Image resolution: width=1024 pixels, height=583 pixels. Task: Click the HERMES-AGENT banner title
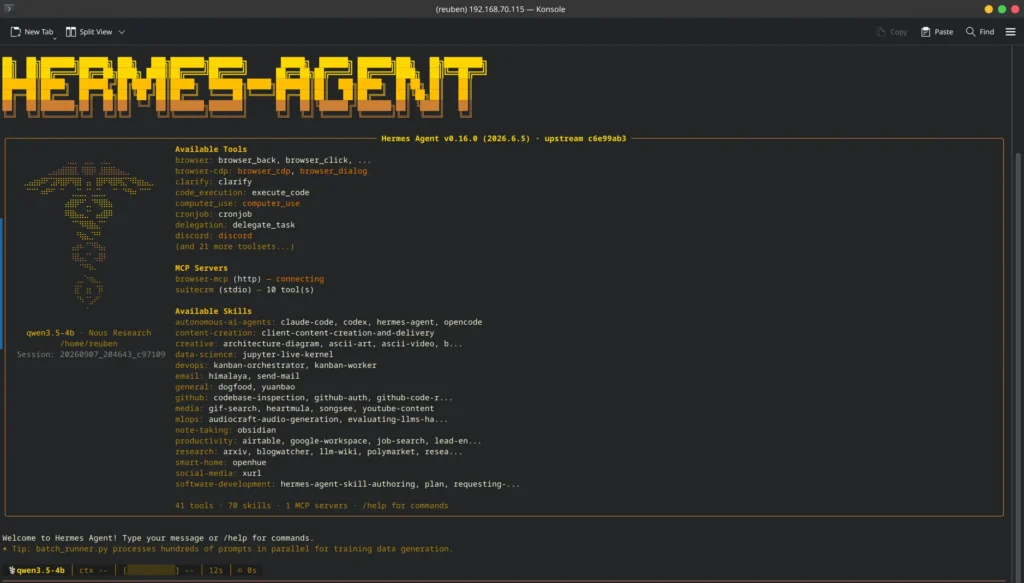coord(244,86)
